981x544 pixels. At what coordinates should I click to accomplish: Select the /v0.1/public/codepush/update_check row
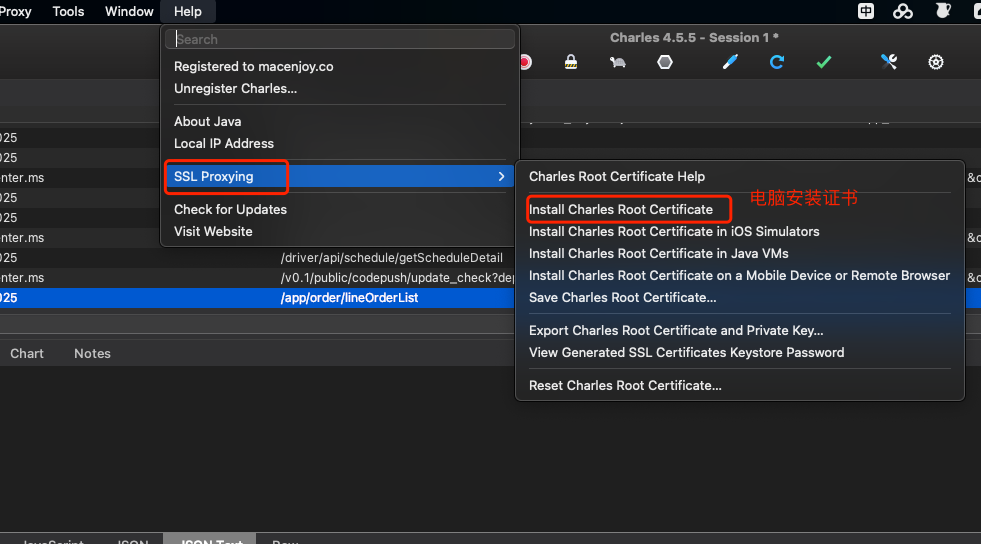click(397, 278)
